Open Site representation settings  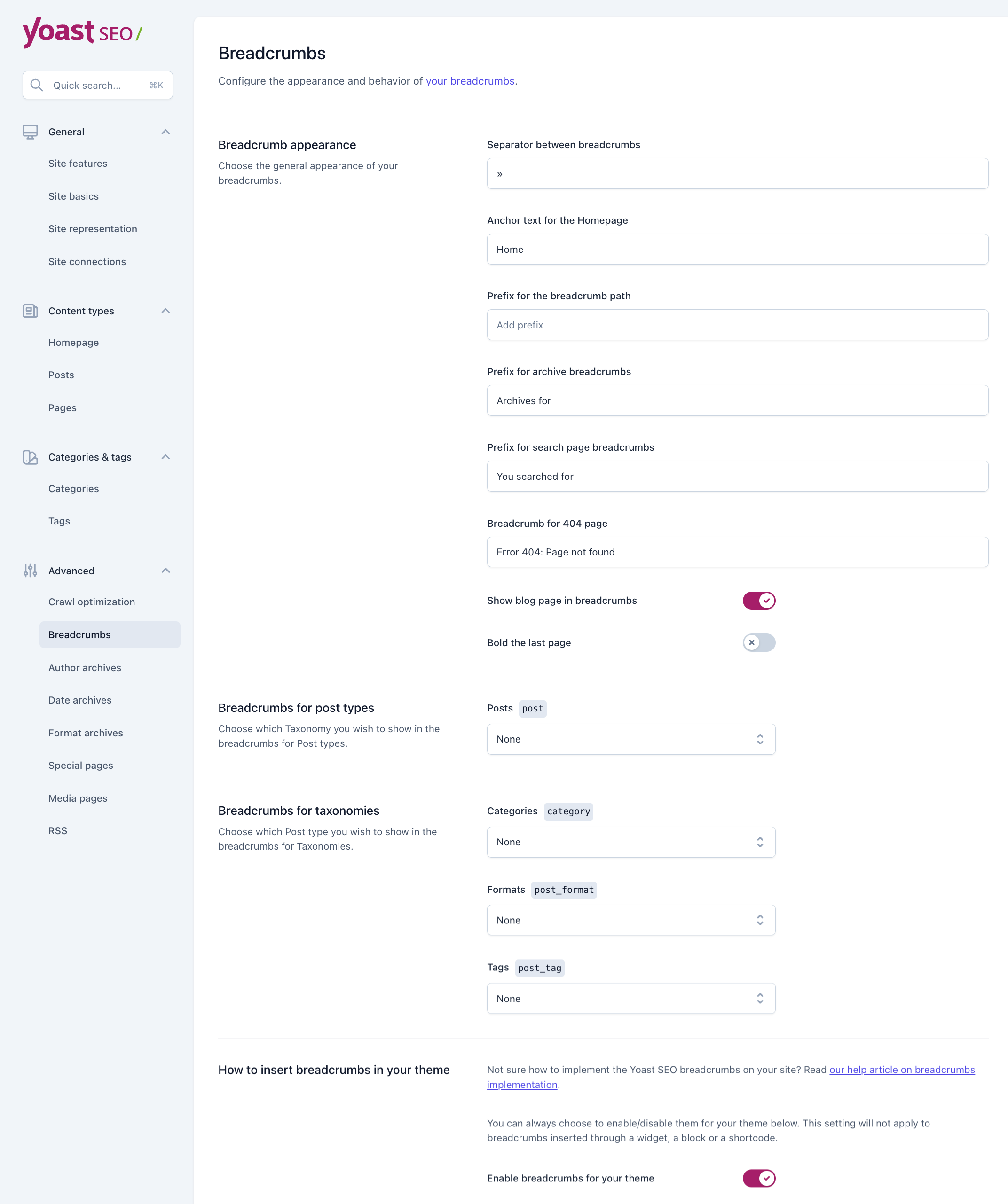tap(93, 228)
